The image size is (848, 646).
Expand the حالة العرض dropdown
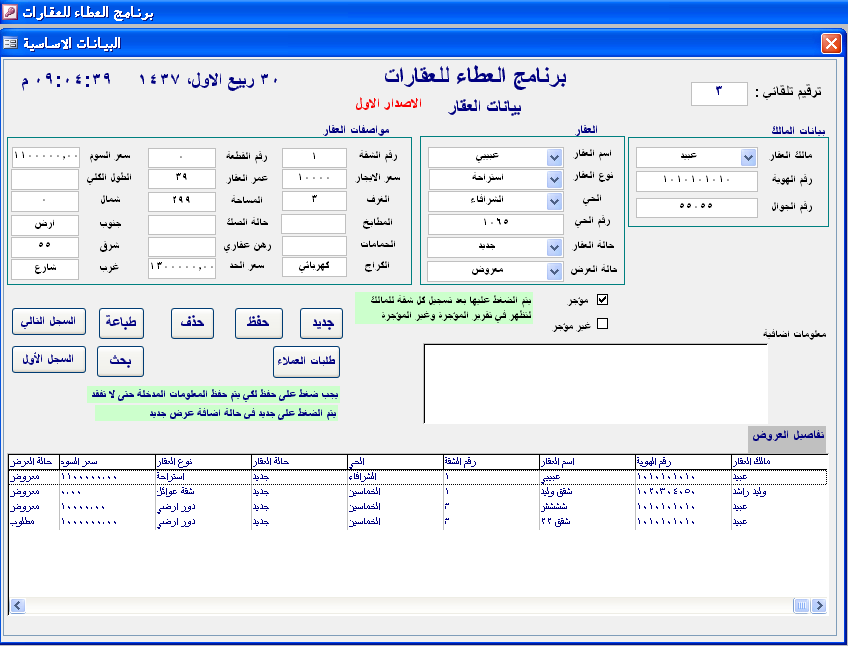(x=554, y=271)
